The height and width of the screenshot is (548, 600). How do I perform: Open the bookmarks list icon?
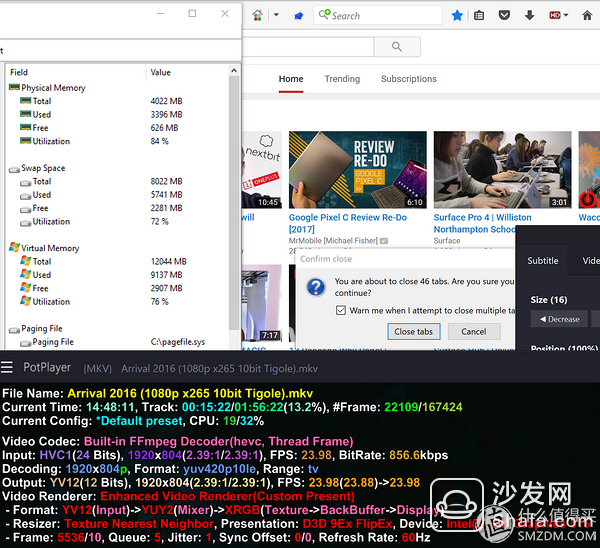tap(480, 16)
